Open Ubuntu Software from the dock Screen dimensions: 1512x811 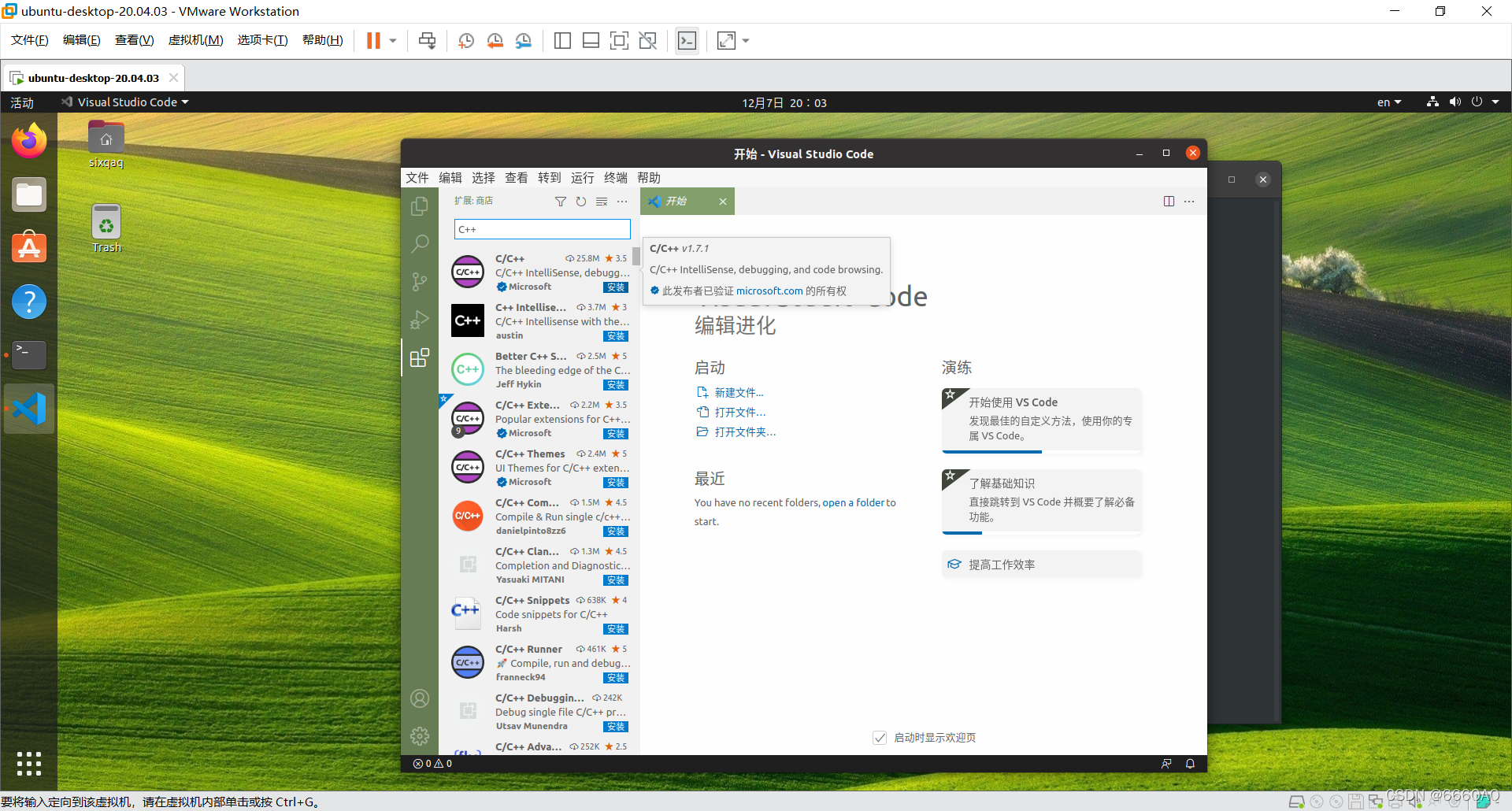(29, 247)
